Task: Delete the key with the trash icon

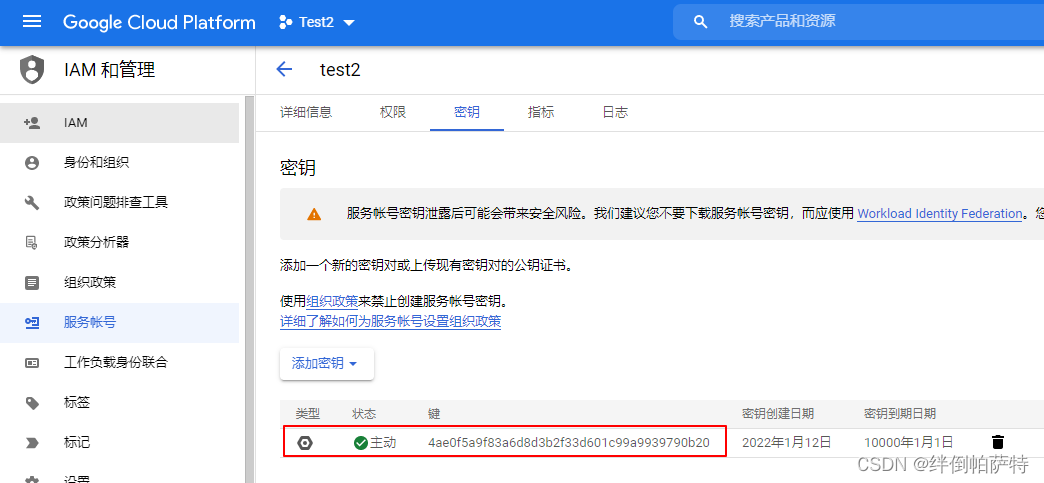Action: [997, 442]
